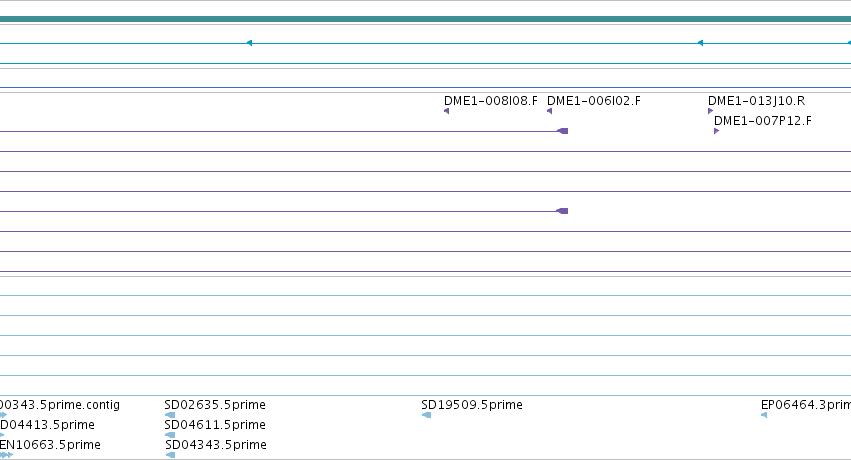Select the SD19509.5prime arrow glyph
The image size is (851, 460).
tap(426, 416)
